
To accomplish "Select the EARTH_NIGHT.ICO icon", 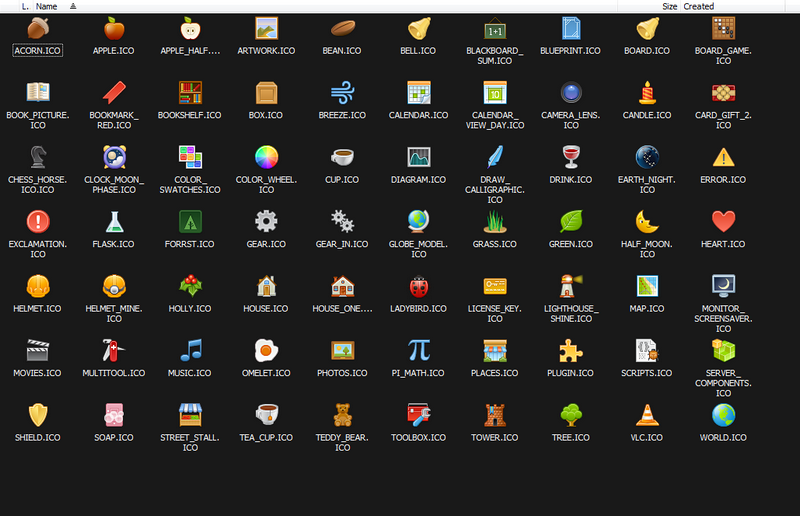I will click(x=647, y=157).
